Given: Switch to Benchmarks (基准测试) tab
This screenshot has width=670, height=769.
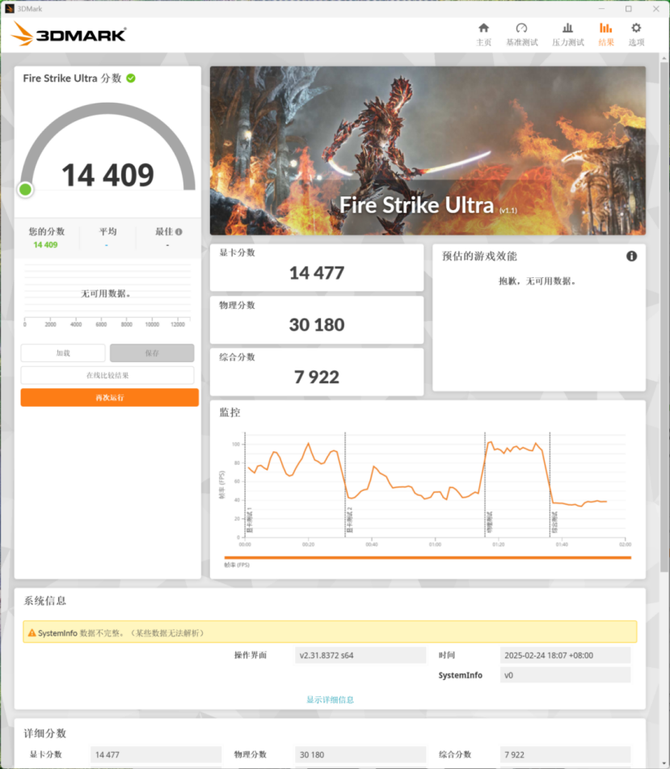Looking at the screenshot, I should [522, 34].
